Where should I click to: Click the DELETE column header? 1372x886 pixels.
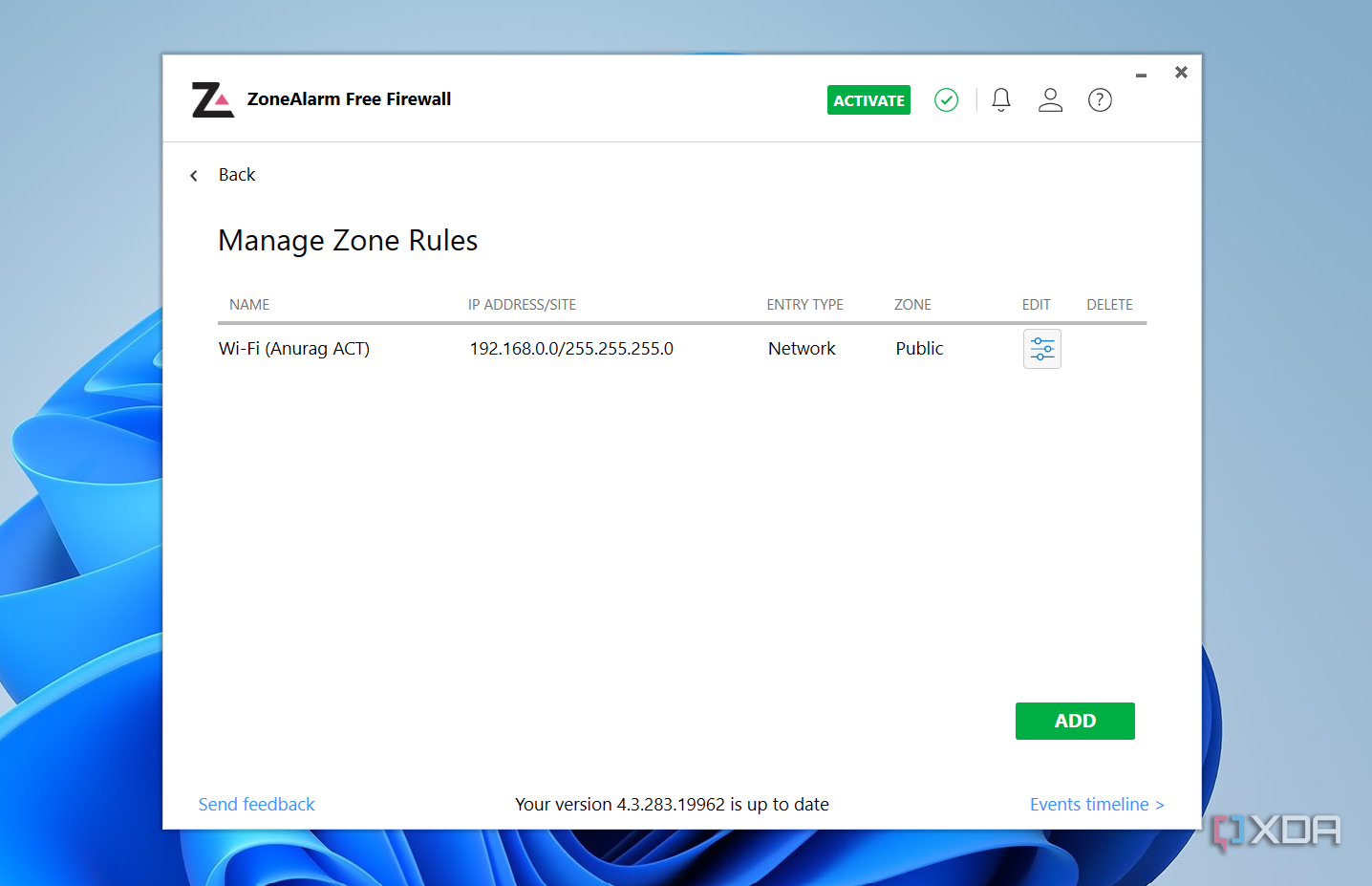pos(1109,305)
